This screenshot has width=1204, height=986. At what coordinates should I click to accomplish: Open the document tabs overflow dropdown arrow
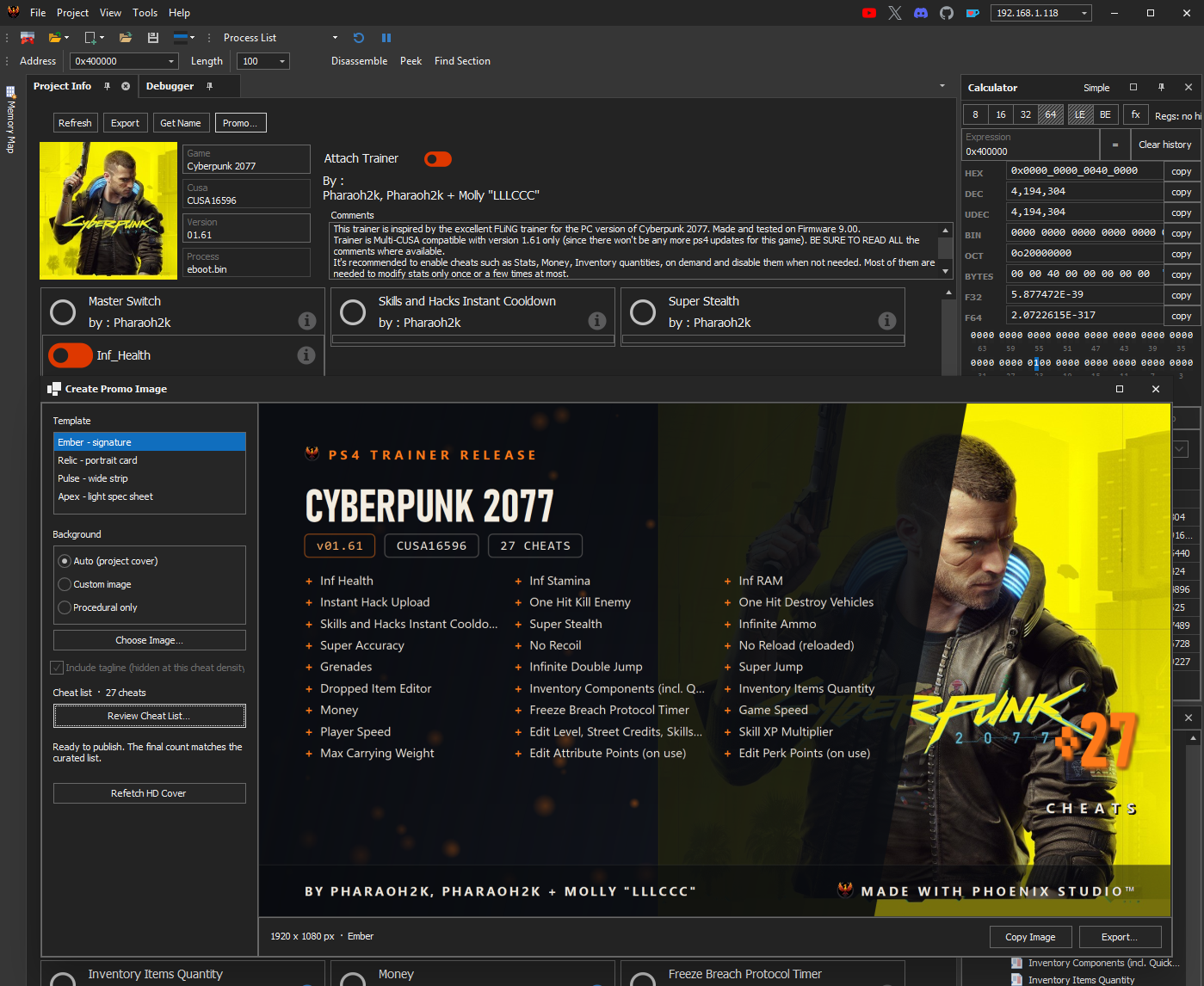[x=942, y=86]
